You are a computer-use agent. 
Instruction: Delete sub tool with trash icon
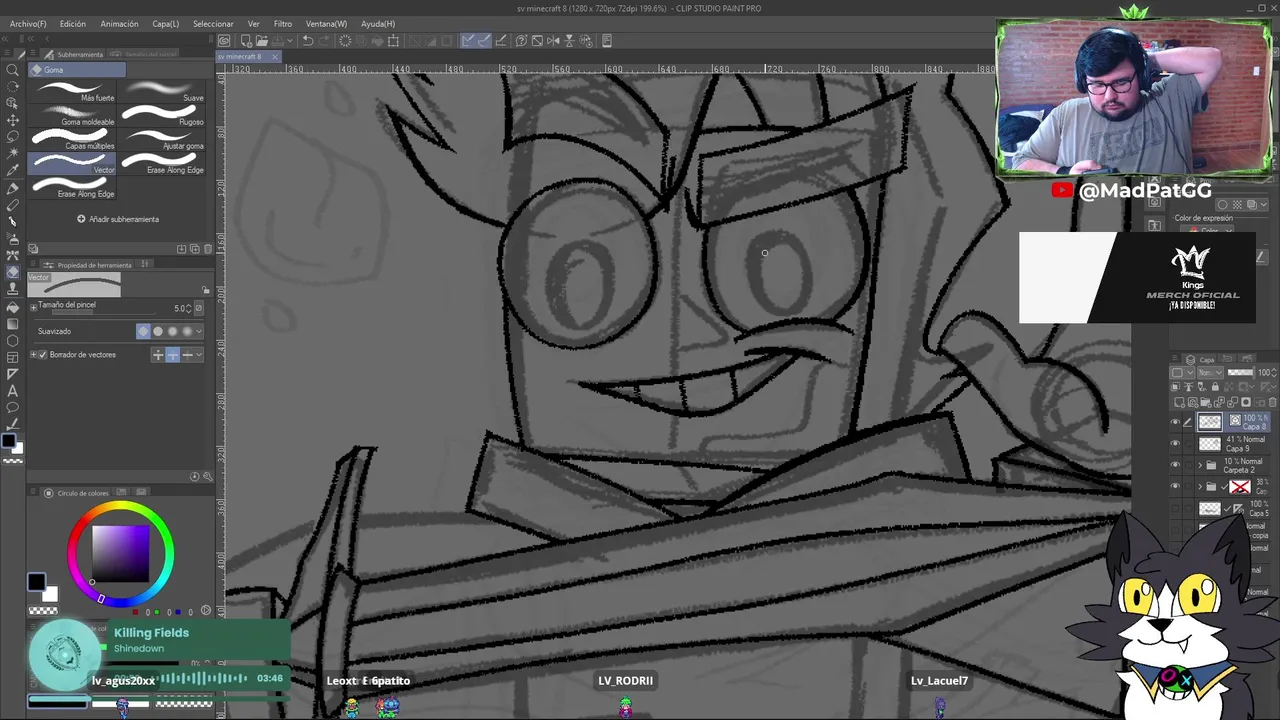pyautogui.click(x=207, y=249)
